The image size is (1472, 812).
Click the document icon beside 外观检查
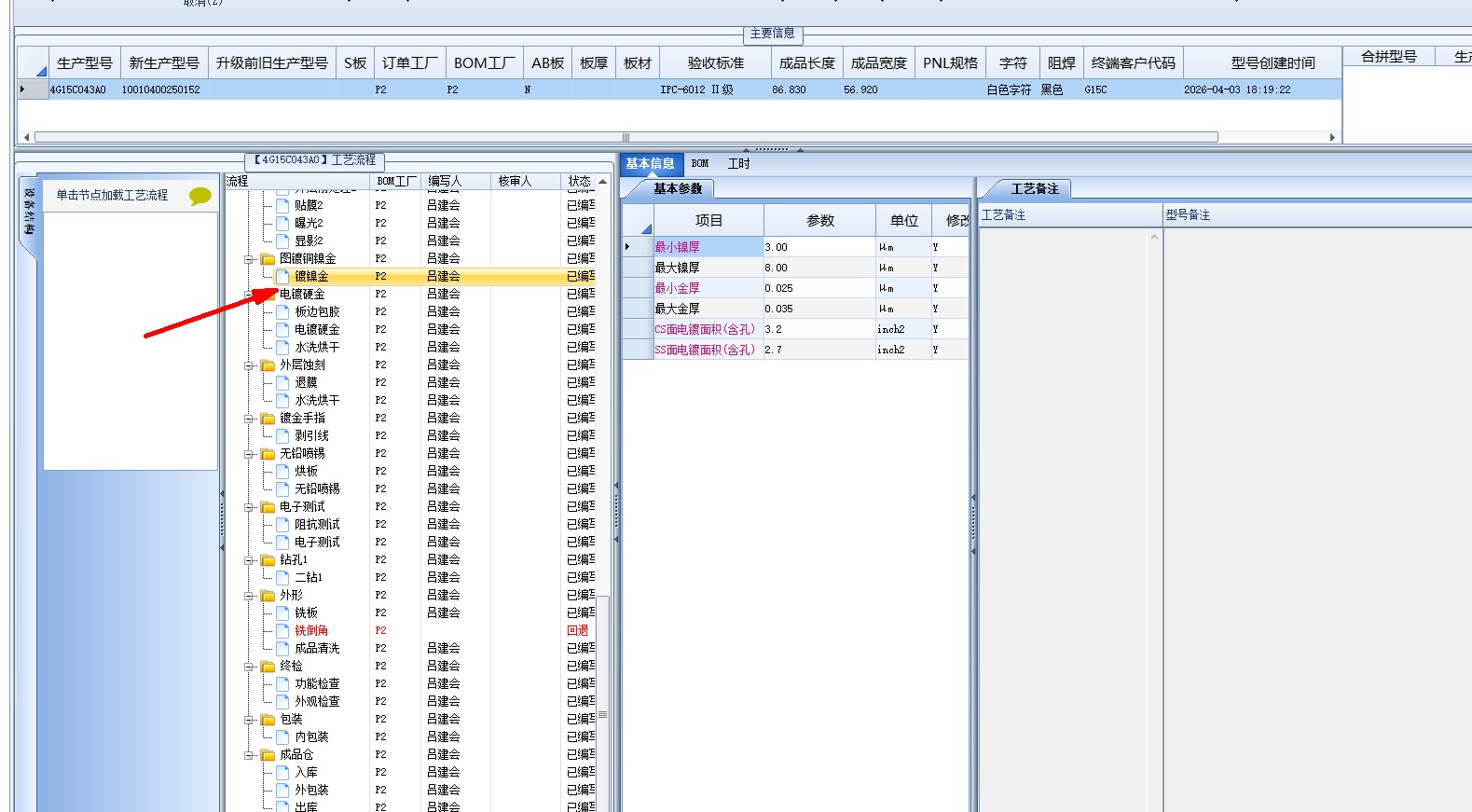(282, 701)
